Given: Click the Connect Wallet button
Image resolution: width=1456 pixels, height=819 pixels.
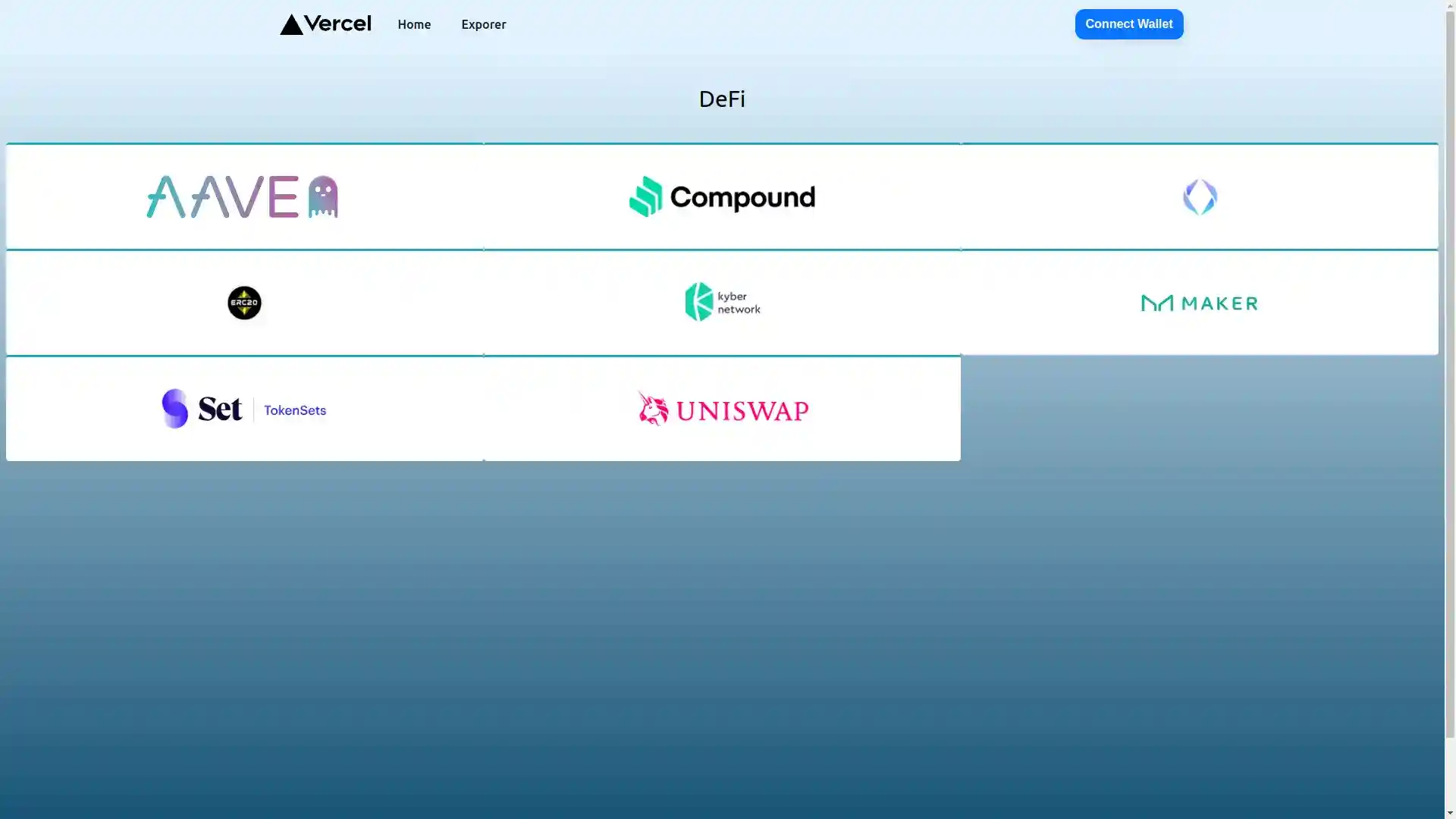Looking at the screenshot, I should [x=1128, y=24].
